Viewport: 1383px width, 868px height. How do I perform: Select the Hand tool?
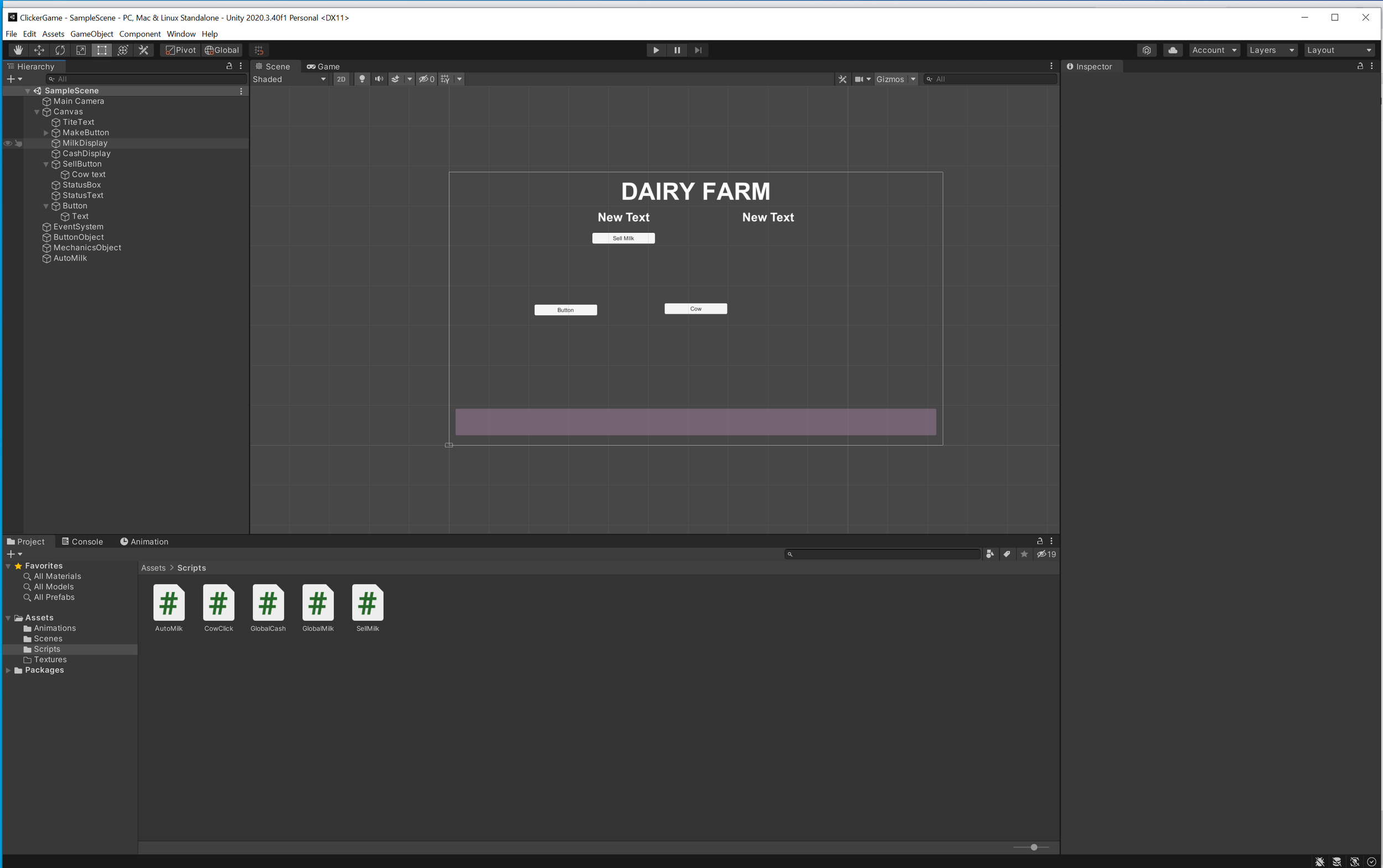pos(18,50)
